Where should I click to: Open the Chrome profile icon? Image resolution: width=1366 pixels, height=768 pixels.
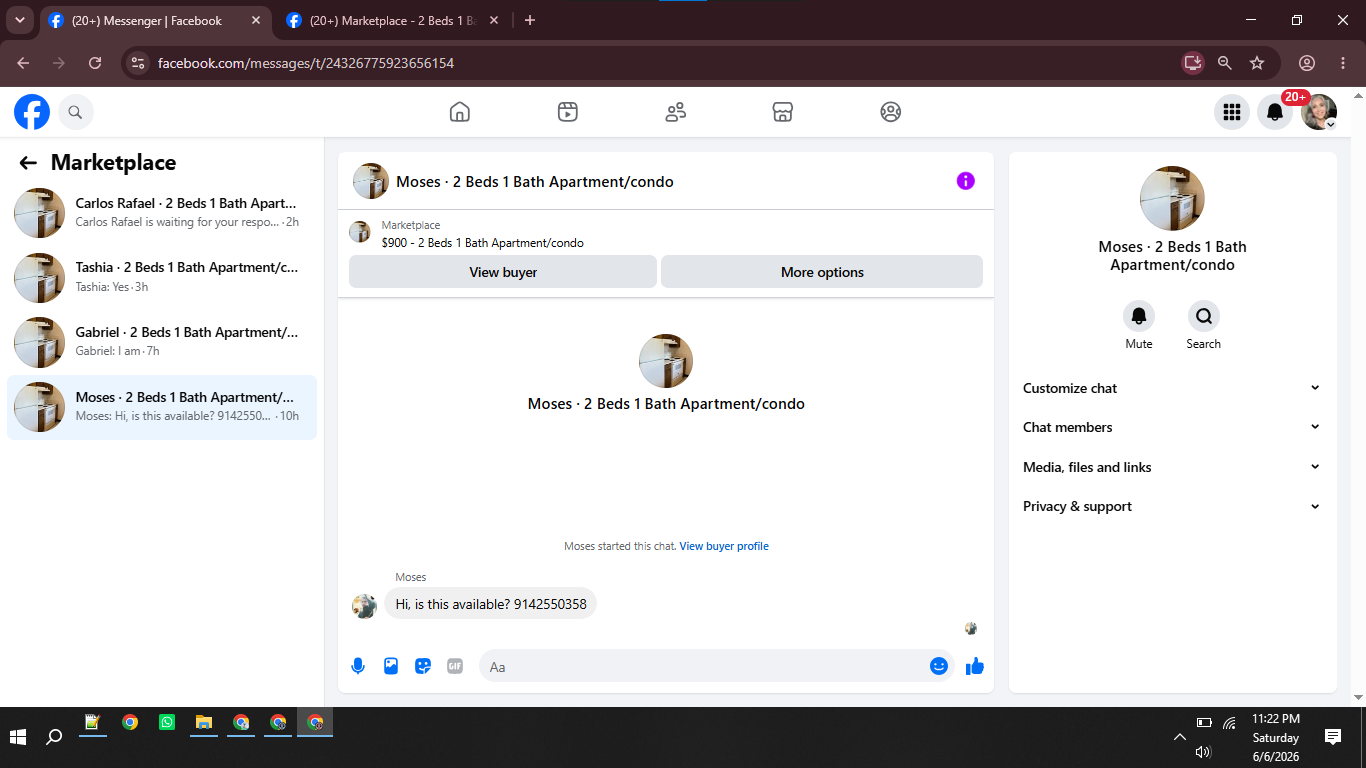point(1307,63)
